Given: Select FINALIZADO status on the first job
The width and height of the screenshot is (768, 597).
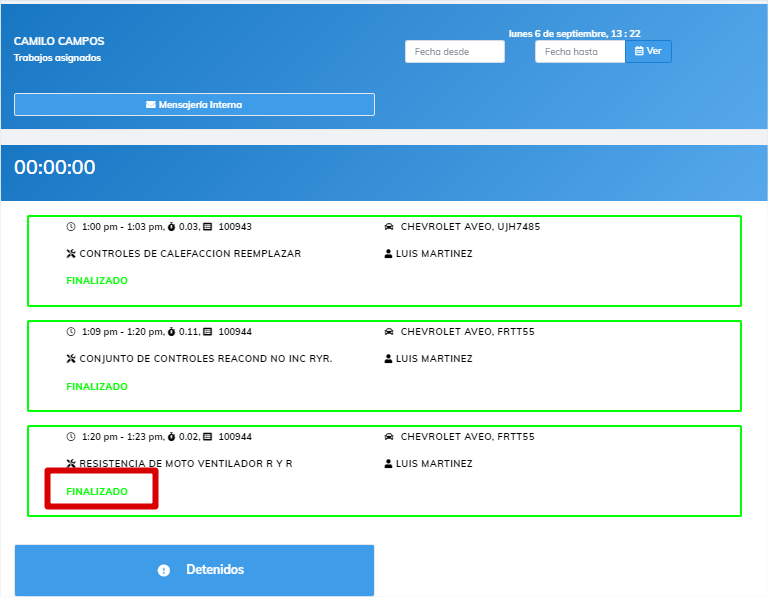Looking at the screenshot, I should pyautogui.click(x=97, y=281).
